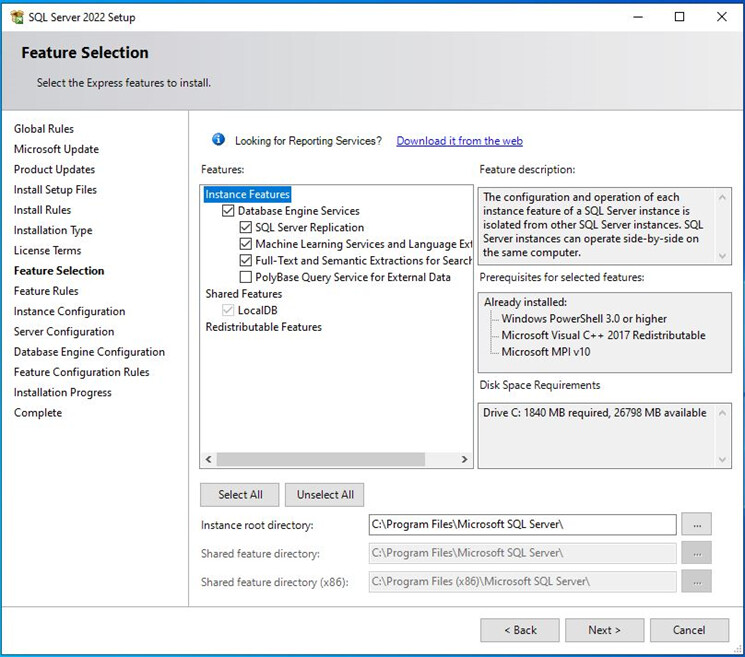This screenshot has height=657, width=745.
Task: Toggle the Database Engine Services checkbox
Action: coord(228,210)
